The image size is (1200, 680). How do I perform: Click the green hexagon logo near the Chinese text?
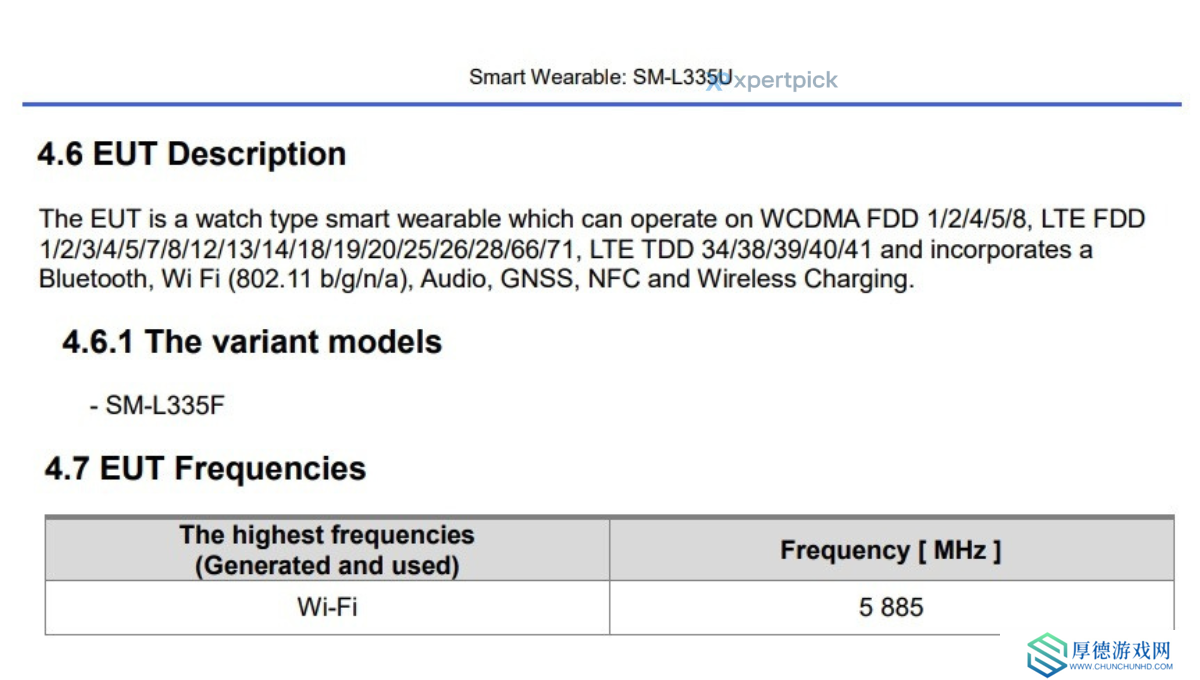point(1047,655)
